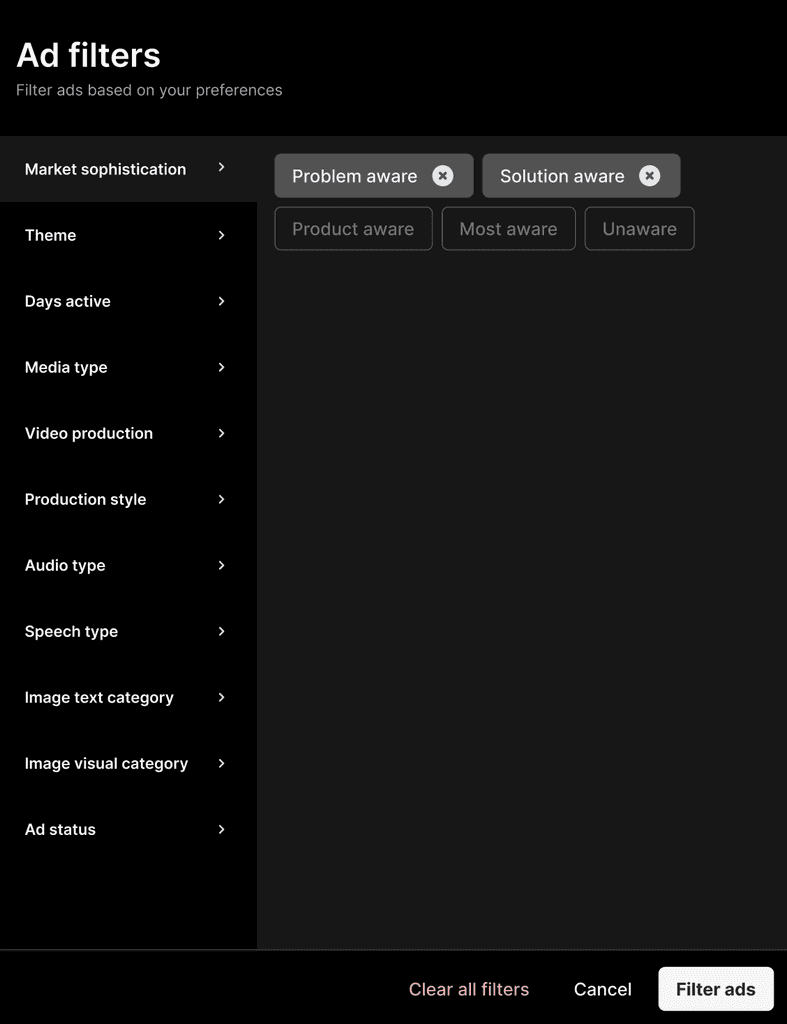Expand the Production style category
The width and height of the screenshot is (787, 1024).
[x=128, y=500]
